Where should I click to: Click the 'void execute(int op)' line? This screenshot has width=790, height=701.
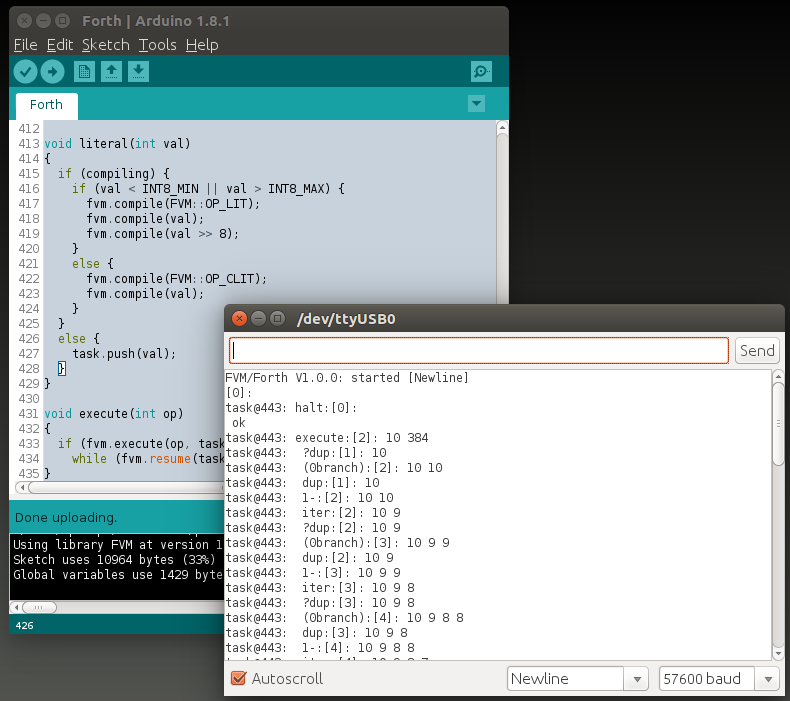(114, 414)
